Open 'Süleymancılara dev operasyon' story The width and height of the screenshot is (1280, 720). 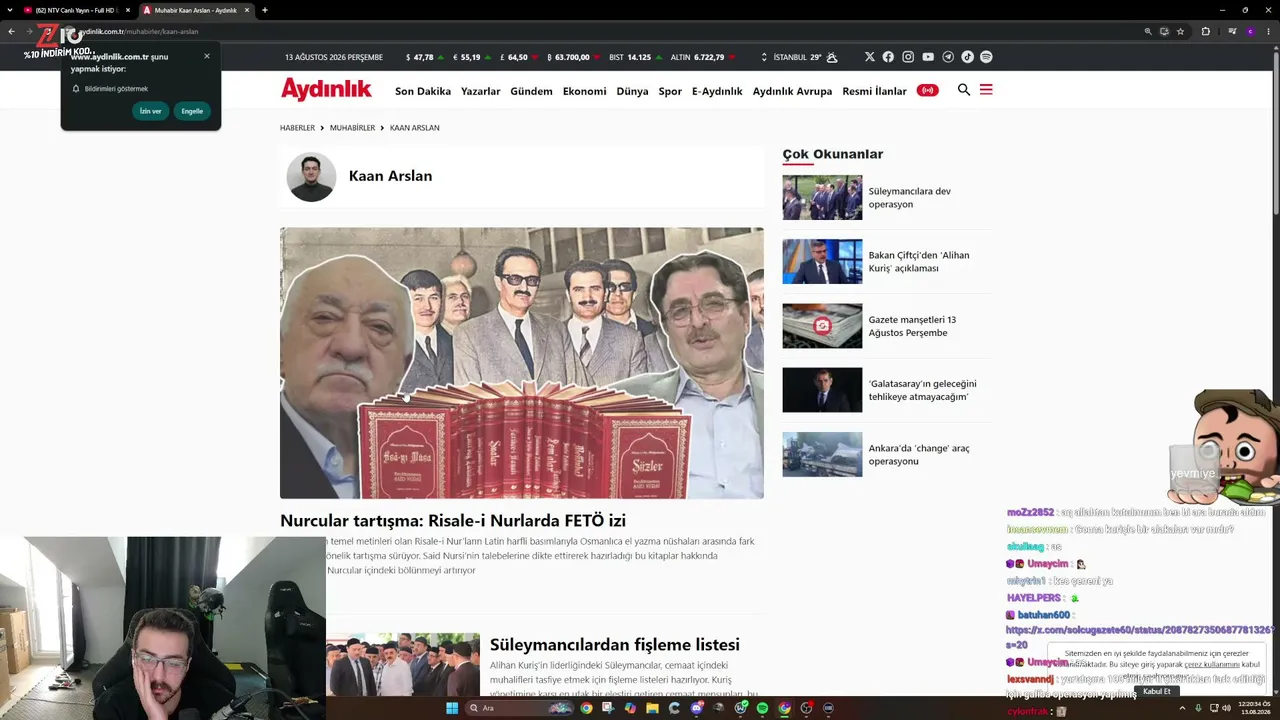pos(909,198)
